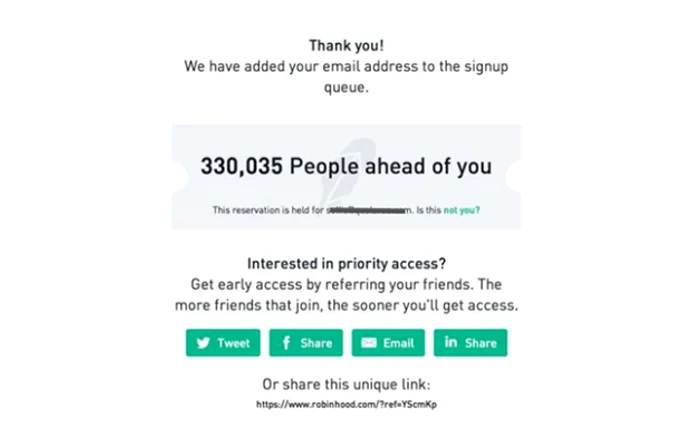The width and height of the screenshot is (700, 438).
Task: Click the envelope icon on Email button
Action: click(x=369, y=342)
